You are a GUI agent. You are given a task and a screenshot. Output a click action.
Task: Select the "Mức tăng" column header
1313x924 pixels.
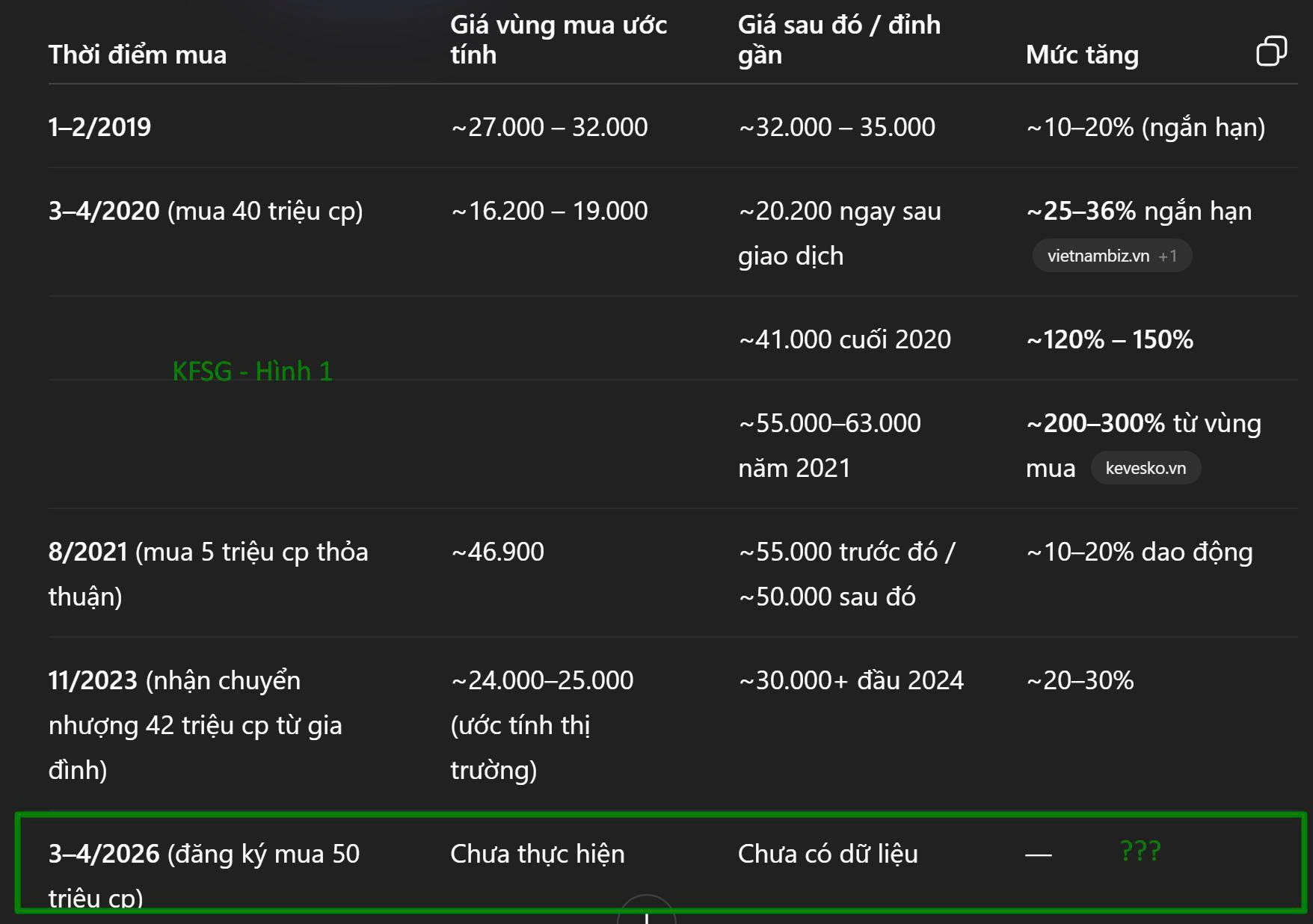(x=1081, y=55)
